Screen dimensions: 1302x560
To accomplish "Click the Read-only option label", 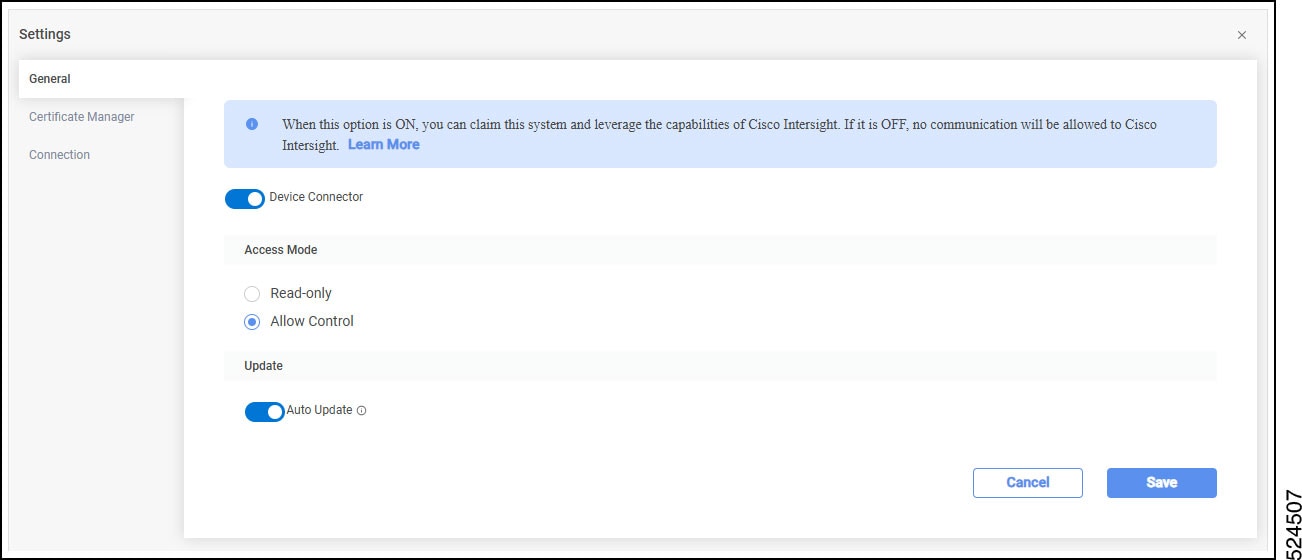I will (x=301, y=293).
